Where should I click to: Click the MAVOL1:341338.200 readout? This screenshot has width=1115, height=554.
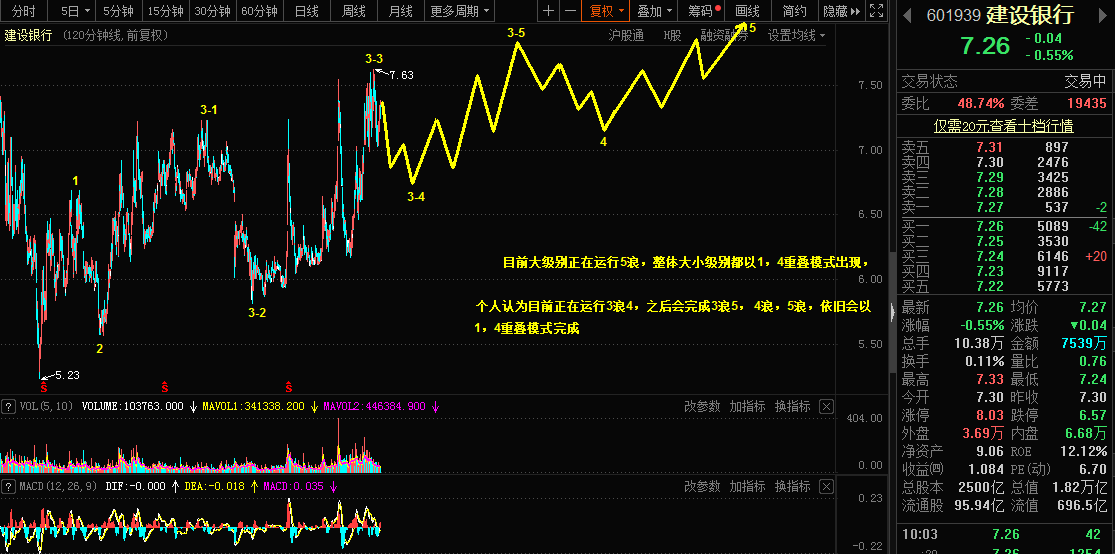click(x=253, y=407)
